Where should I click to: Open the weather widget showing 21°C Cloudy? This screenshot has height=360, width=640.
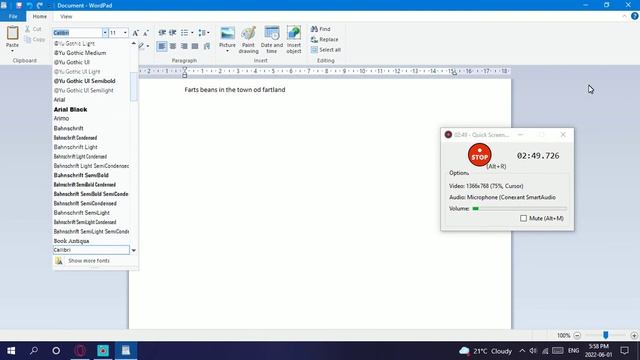pyautogui.click(x=486, y=351)
